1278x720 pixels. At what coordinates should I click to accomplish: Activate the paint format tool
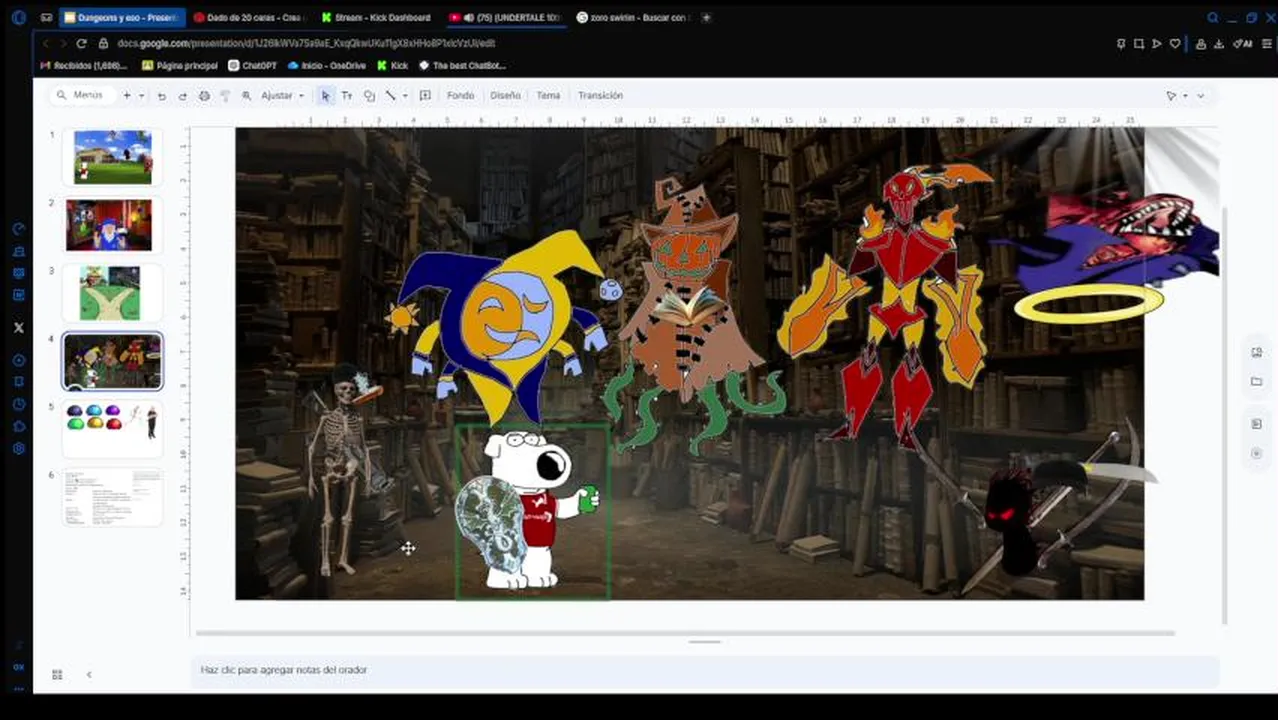[224, 96]
